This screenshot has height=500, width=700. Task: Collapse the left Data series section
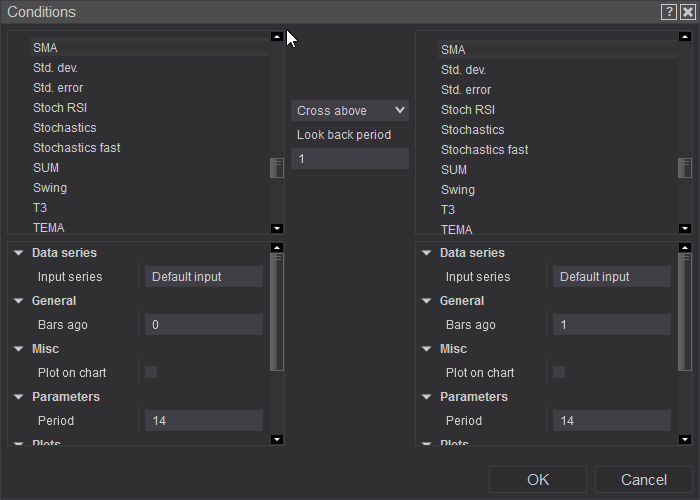[19, 253]
